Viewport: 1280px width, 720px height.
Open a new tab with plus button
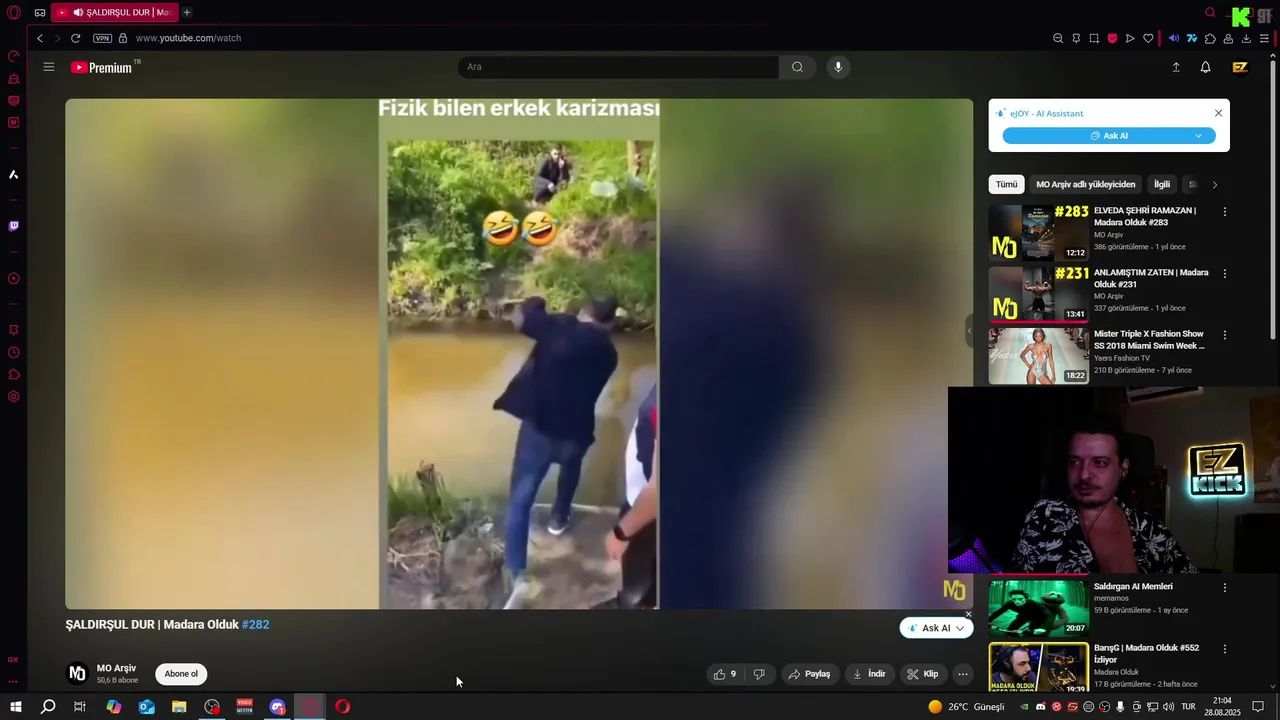click(x=186, y=12)
